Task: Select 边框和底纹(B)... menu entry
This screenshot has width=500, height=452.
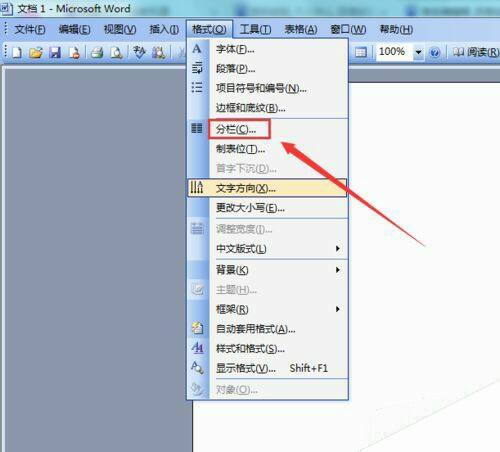Action: point(267,108)
